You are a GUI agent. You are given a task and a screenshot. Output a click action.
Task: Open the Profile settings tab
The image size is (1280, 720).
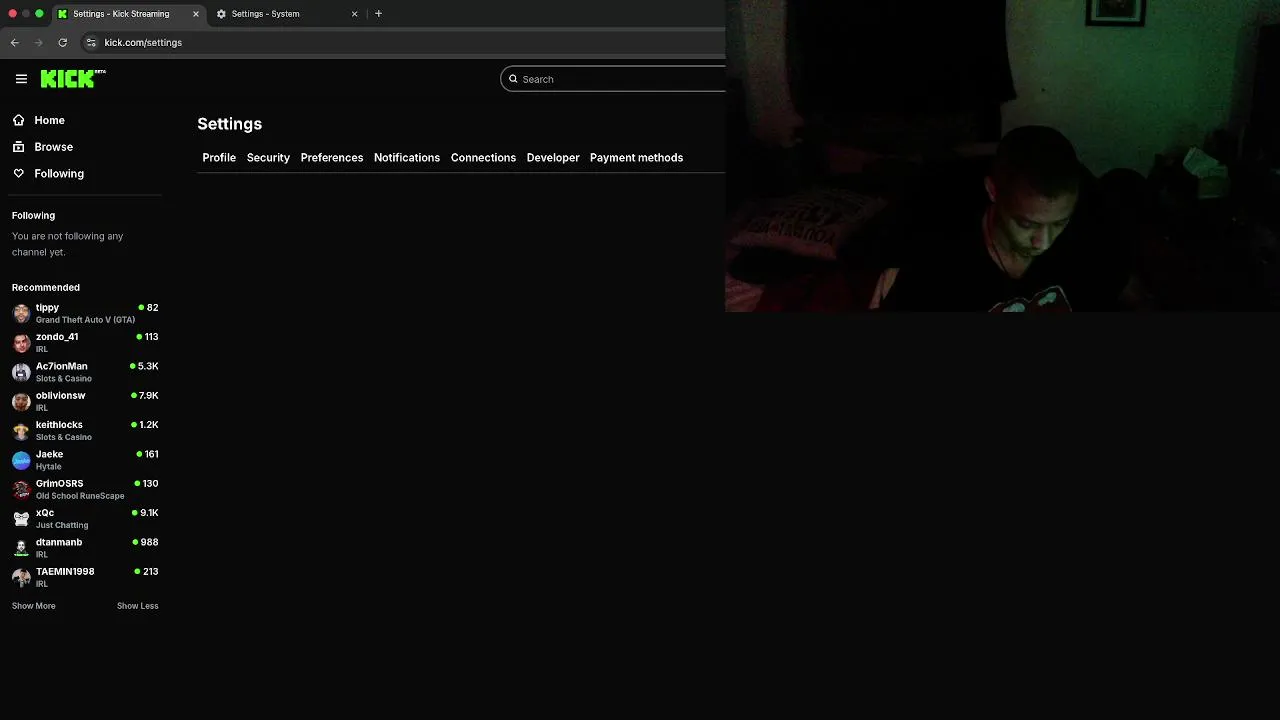[x=219, y=157]
